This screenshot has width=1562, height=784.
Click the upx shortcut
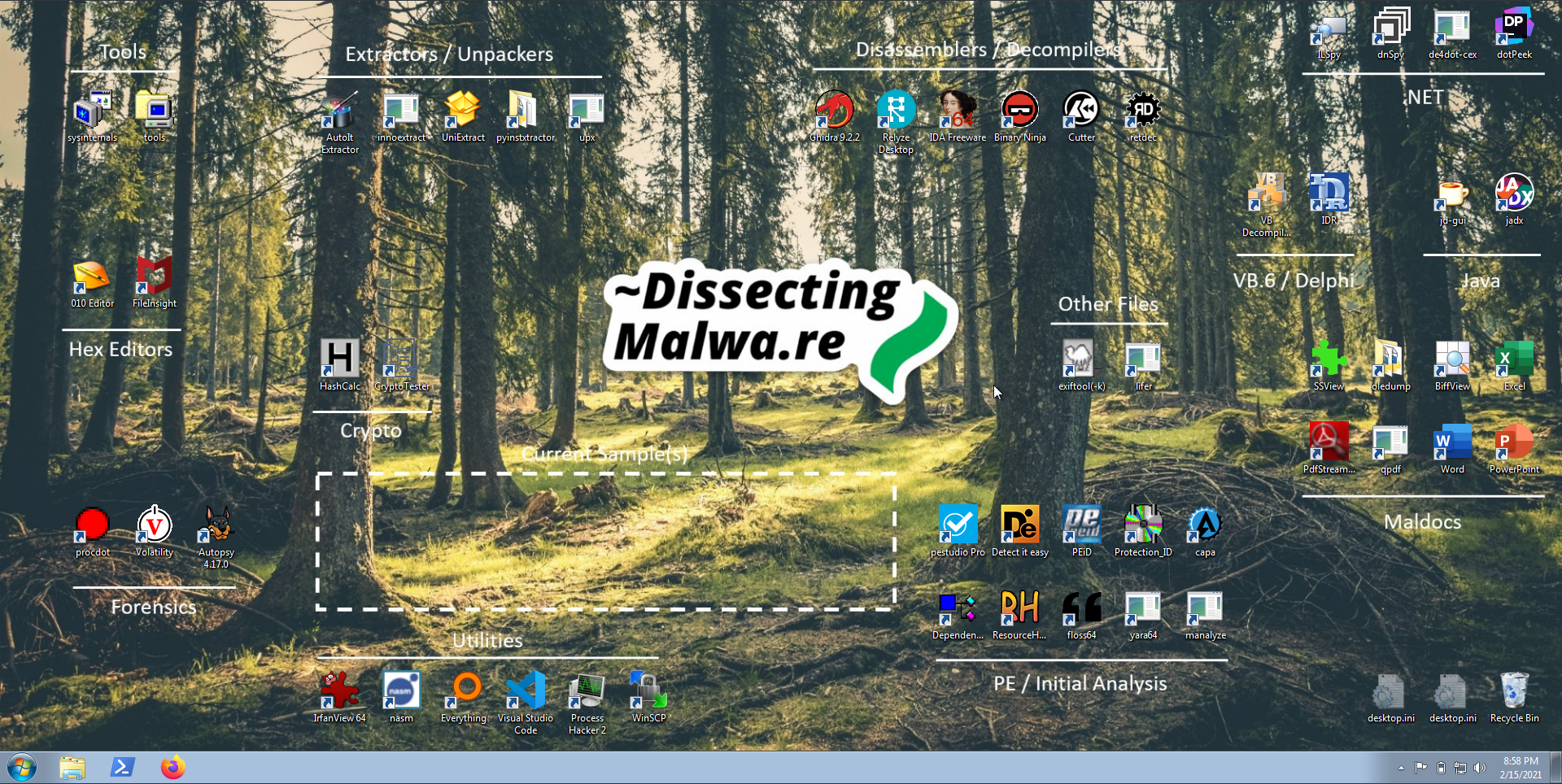coord(587,116)
